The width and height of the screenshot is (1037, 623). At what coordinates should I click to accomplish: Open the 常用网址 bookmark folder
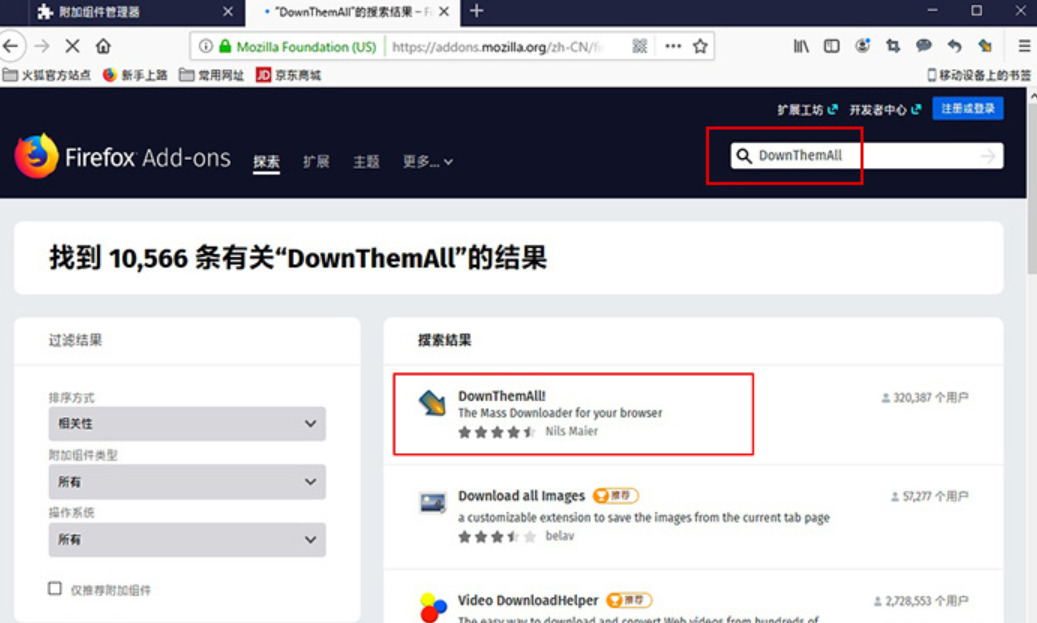click(212, 75)
